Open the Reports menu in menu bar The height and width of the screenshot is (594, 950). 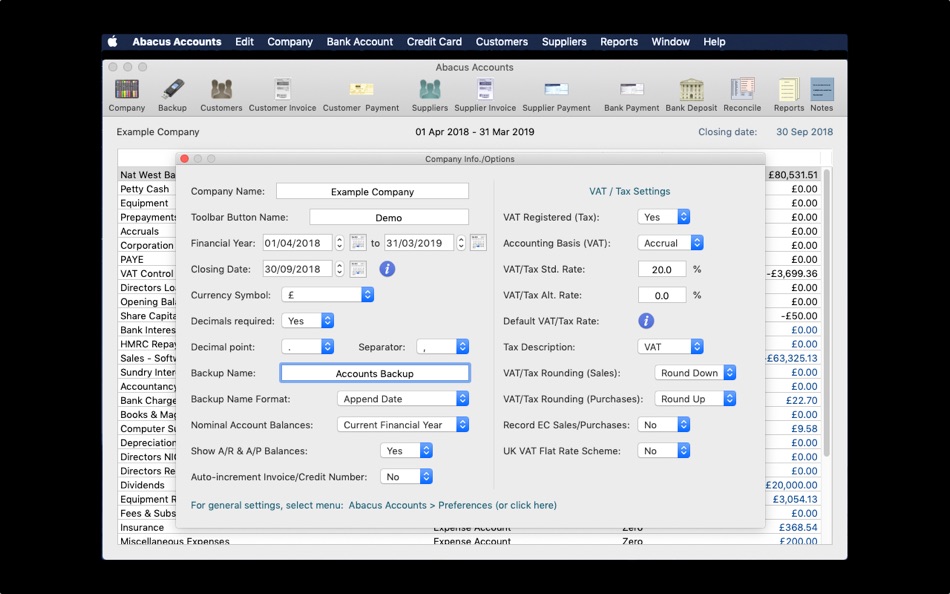tap(619, 42)
